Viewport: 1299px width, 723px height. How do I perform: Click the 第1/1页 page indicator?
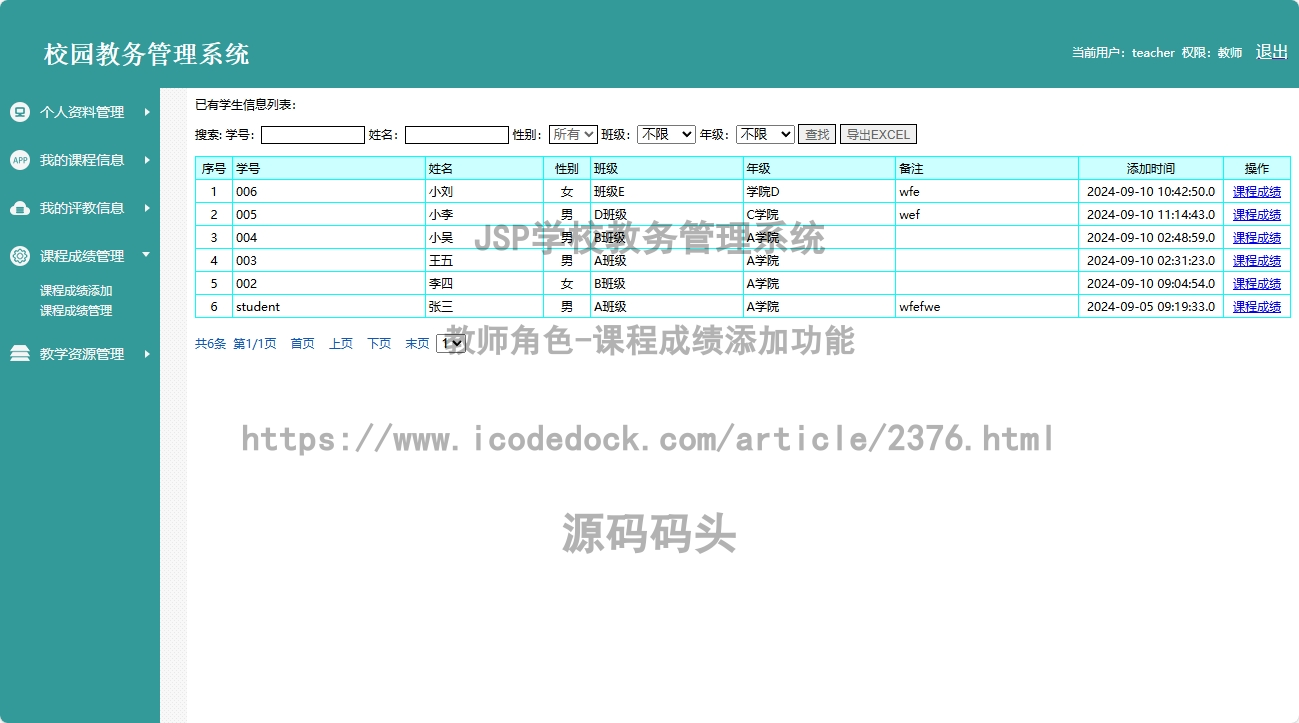point(255,344)
